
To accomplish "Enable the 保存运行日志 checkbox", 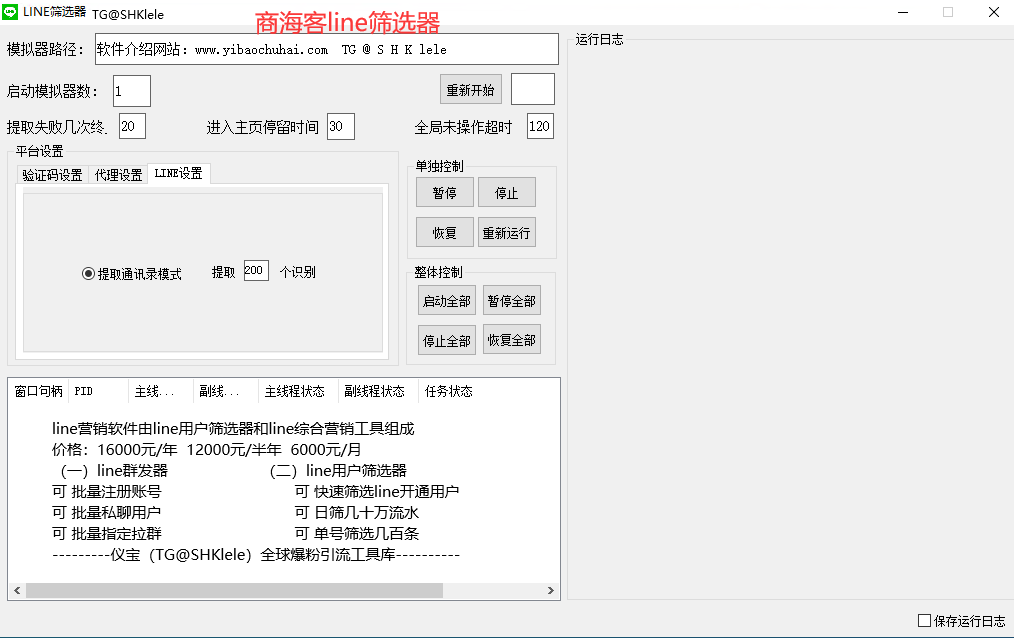I will pyautogui.click(x=925, y=621).
